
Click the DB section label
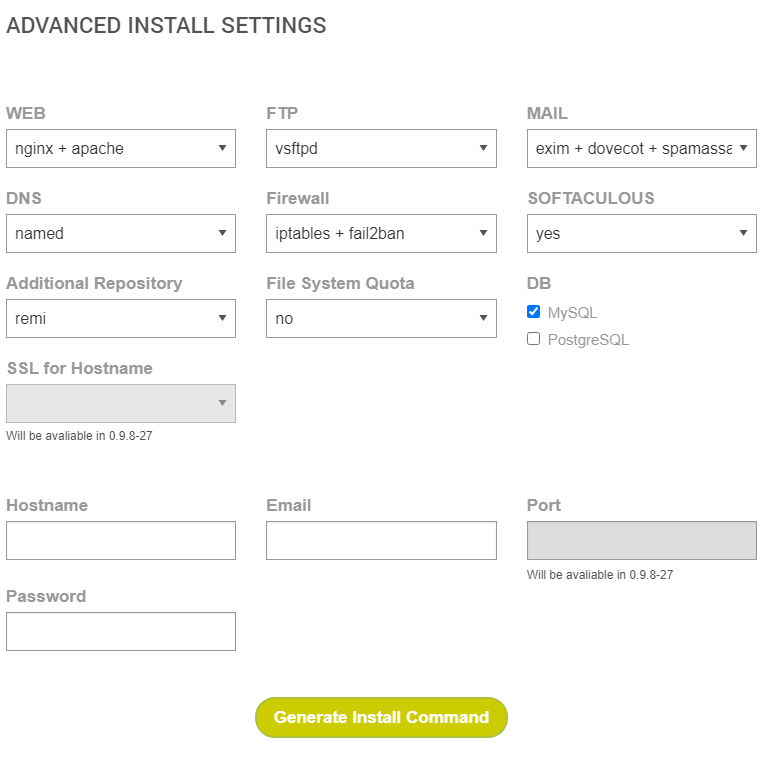click(x=539, y=283)
